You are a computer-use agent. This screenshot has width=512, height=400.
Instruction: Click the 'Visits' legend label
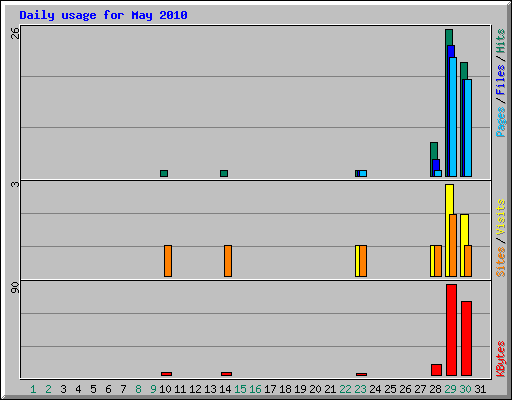click(x=500, y=218)
